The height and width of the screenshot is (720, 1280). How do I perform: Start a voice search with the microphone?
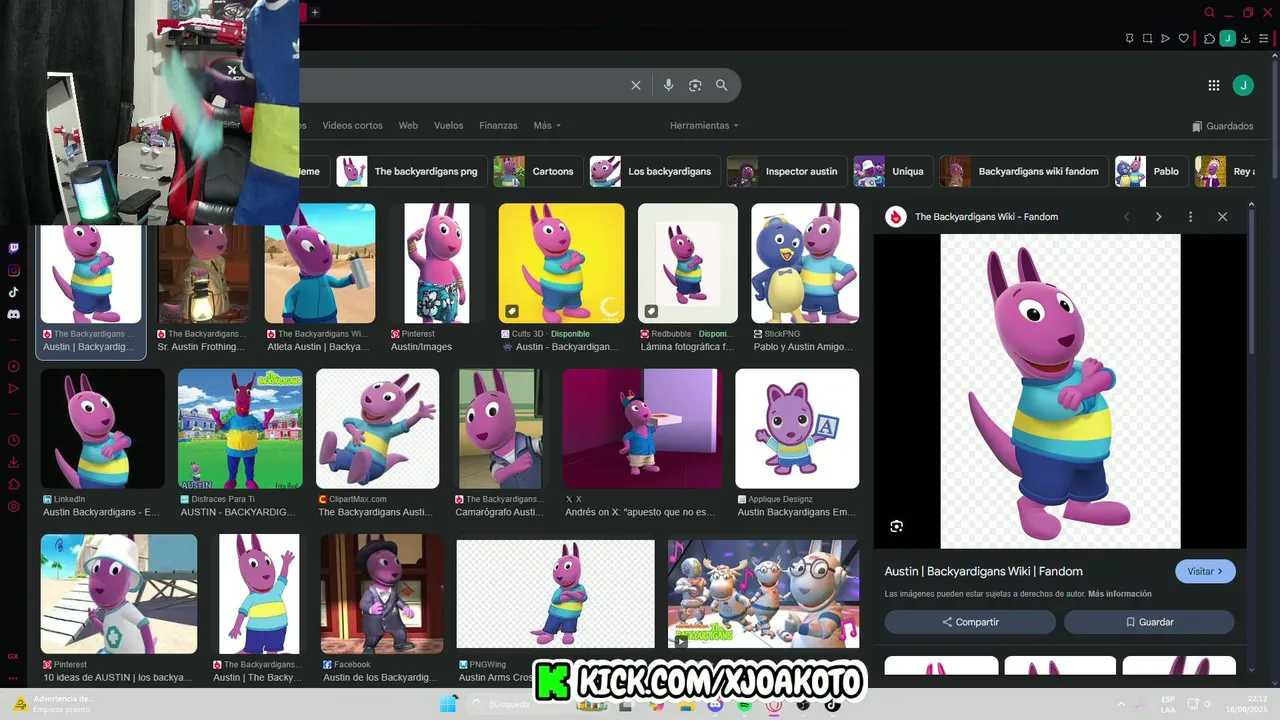(x=668, y=85)
